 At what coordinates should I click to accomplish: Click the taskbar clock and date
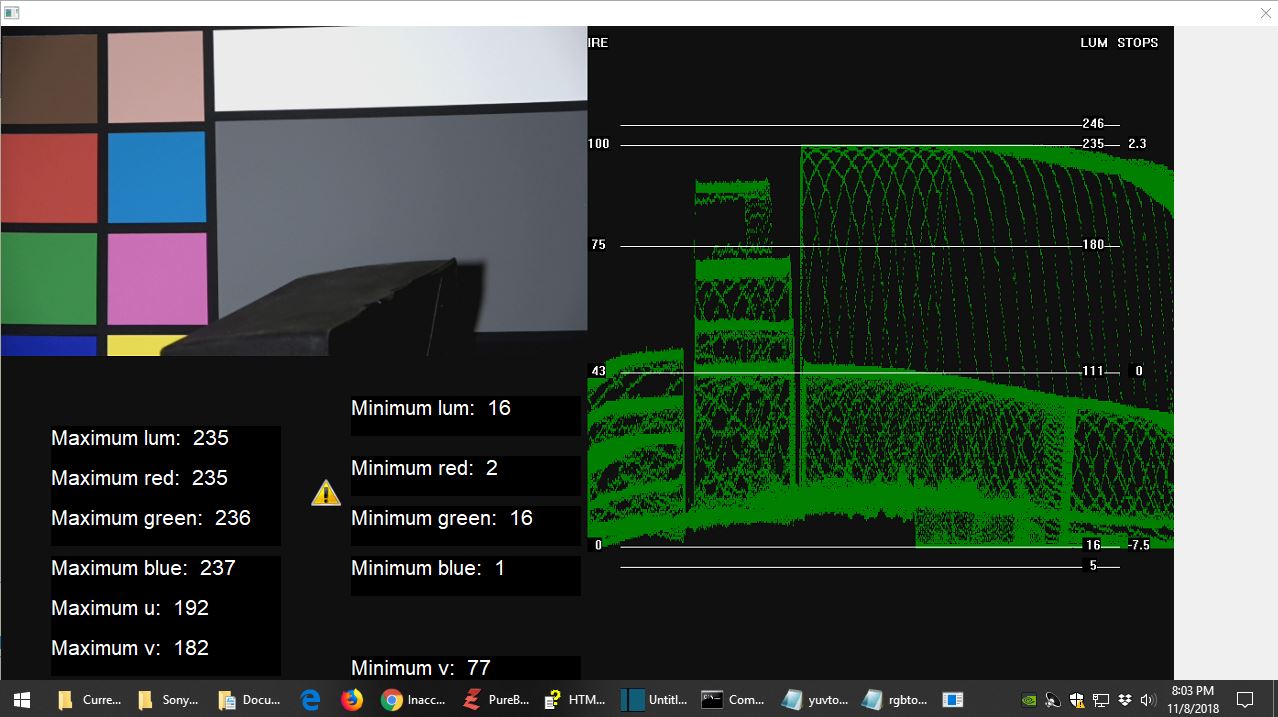click(1192, 699)
